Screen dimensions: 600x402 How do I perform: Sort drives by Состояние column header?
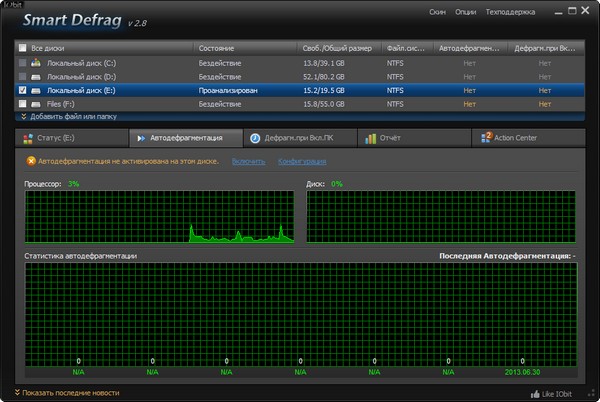pos(216,47)
